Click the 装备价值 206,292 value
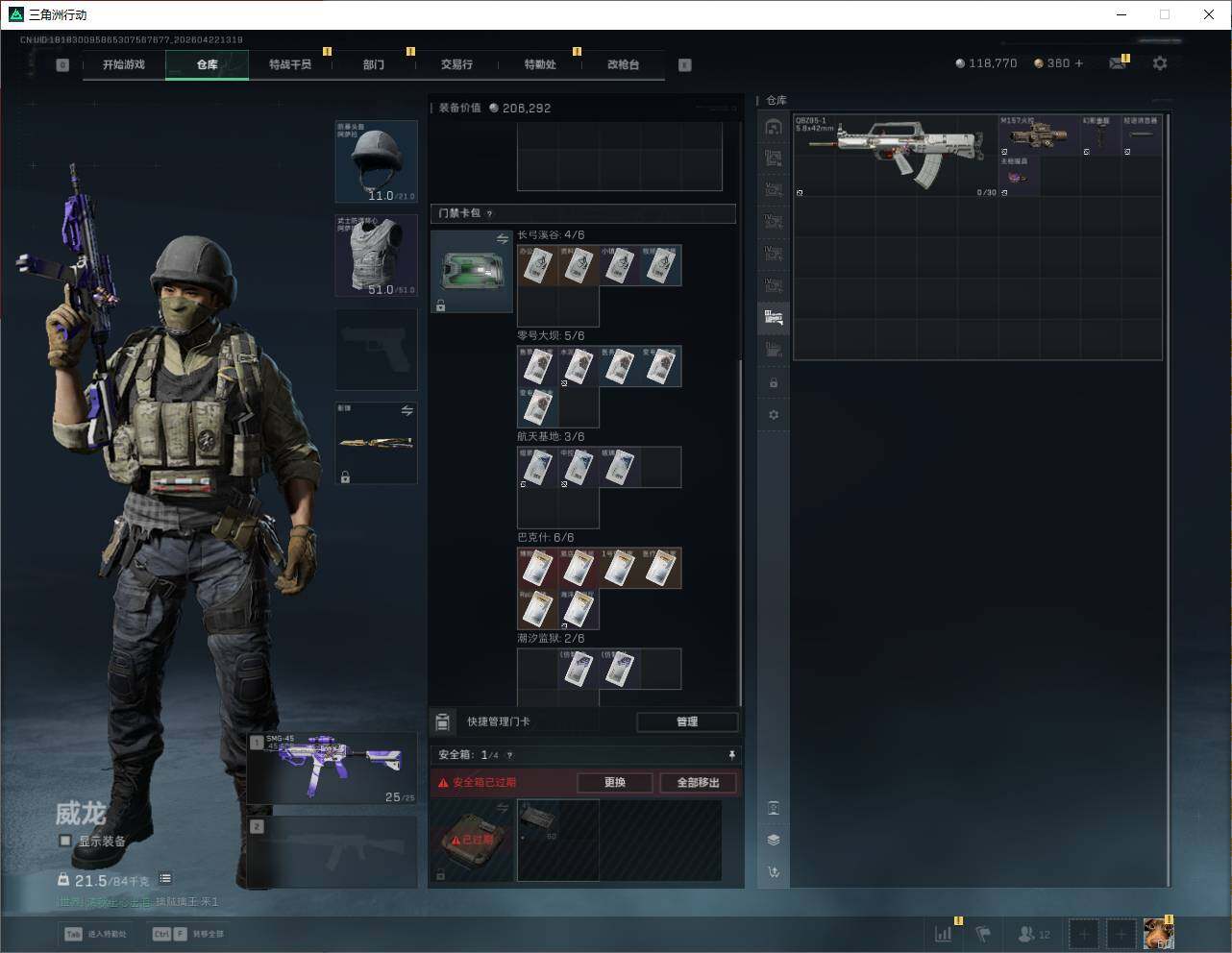The height and width of the screenshot is (953, 1232). point(495,108)
